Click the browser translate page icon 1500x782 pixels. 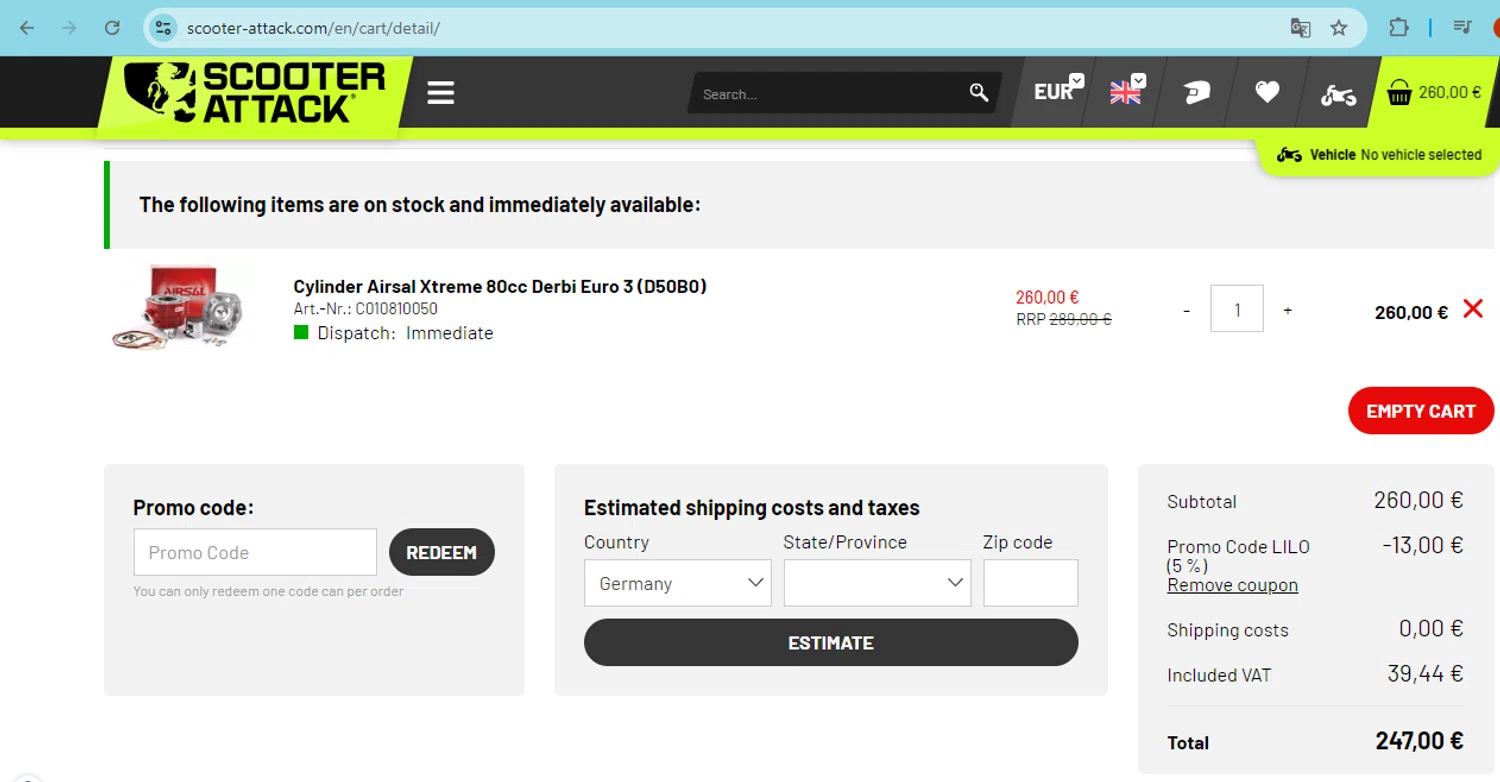pos(1300,28)
